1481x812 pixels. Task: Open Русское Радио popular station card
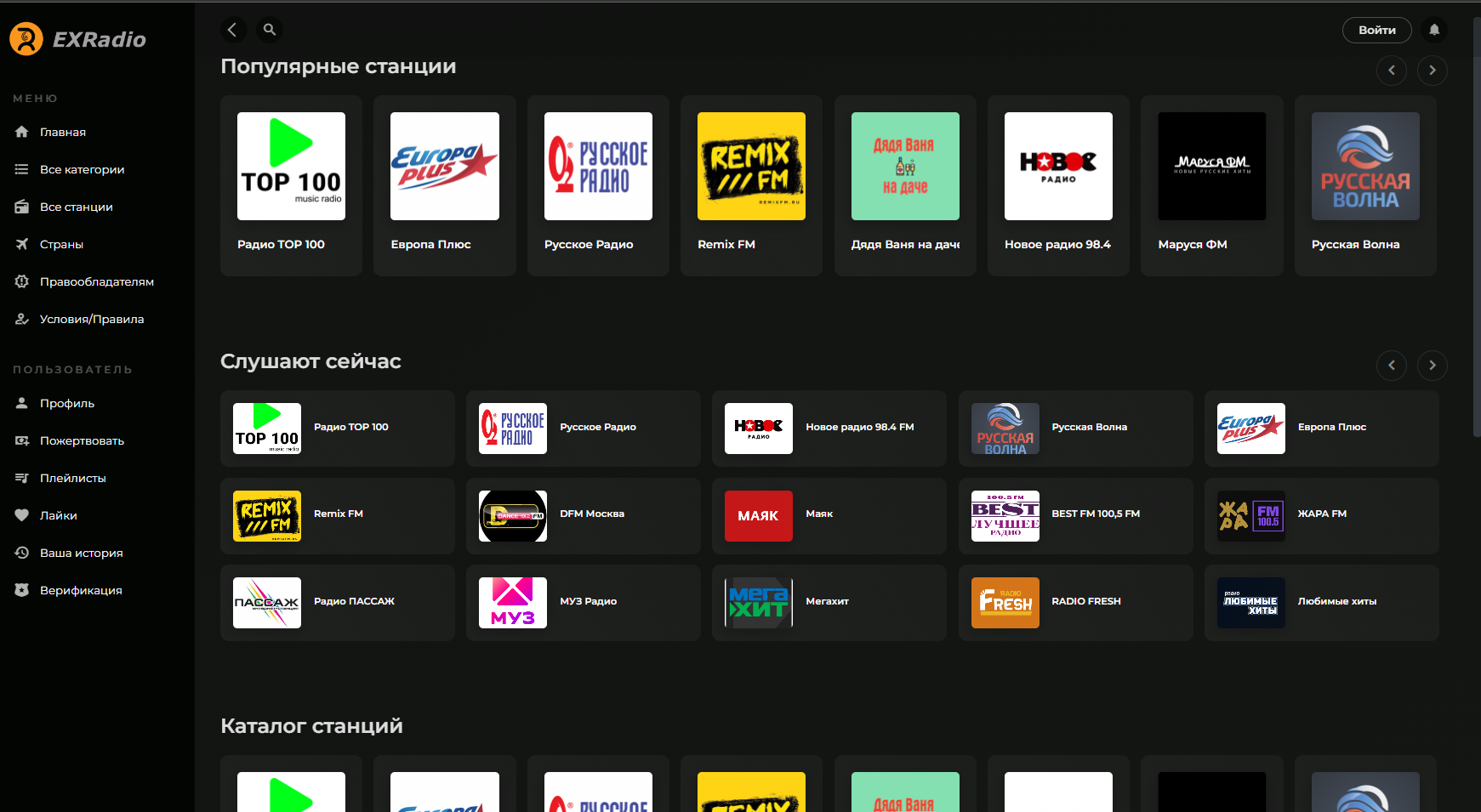click(598, 185)
